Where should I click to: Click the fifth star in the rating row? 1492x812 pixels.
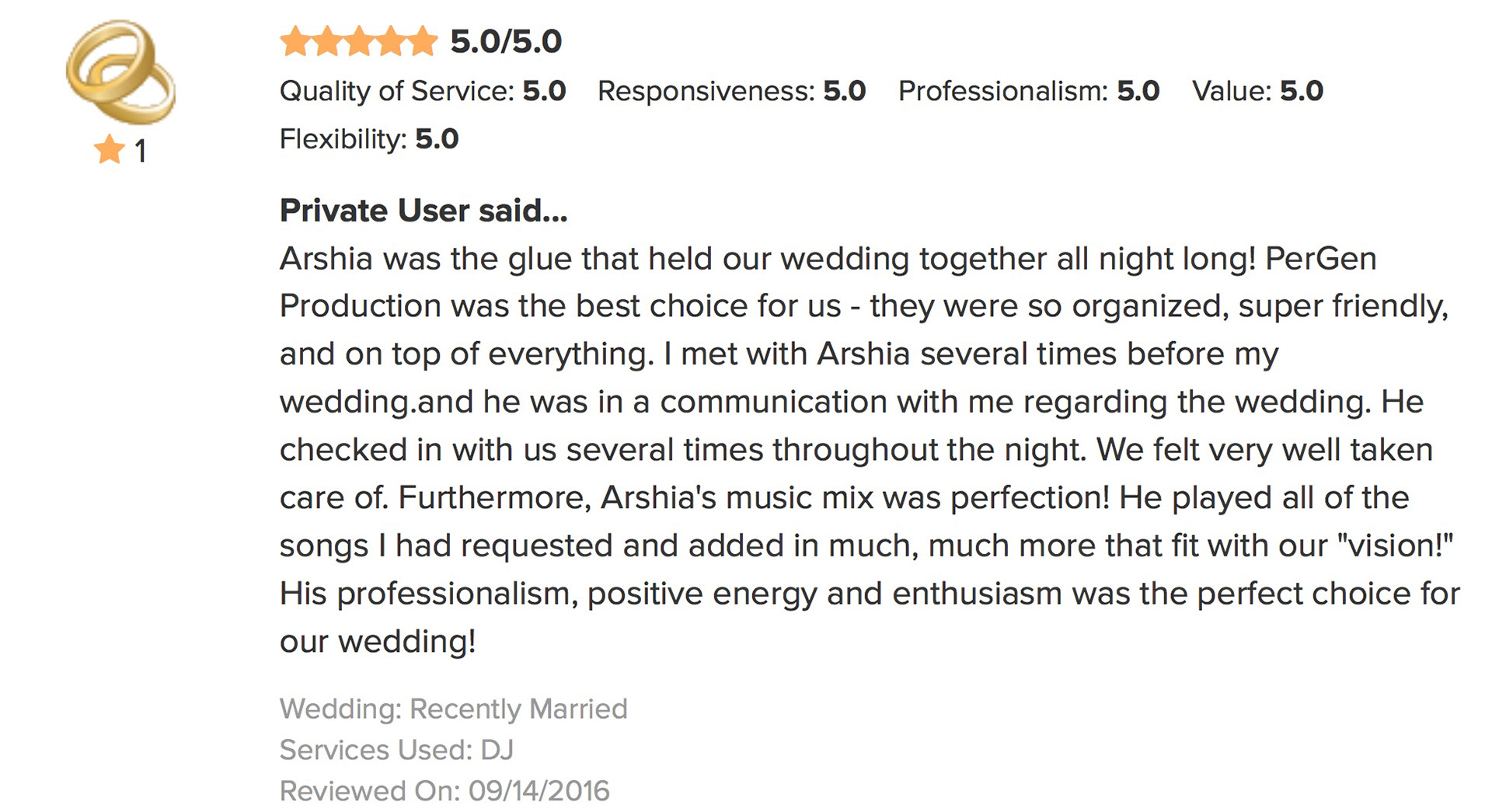click(x=423, y=41)
